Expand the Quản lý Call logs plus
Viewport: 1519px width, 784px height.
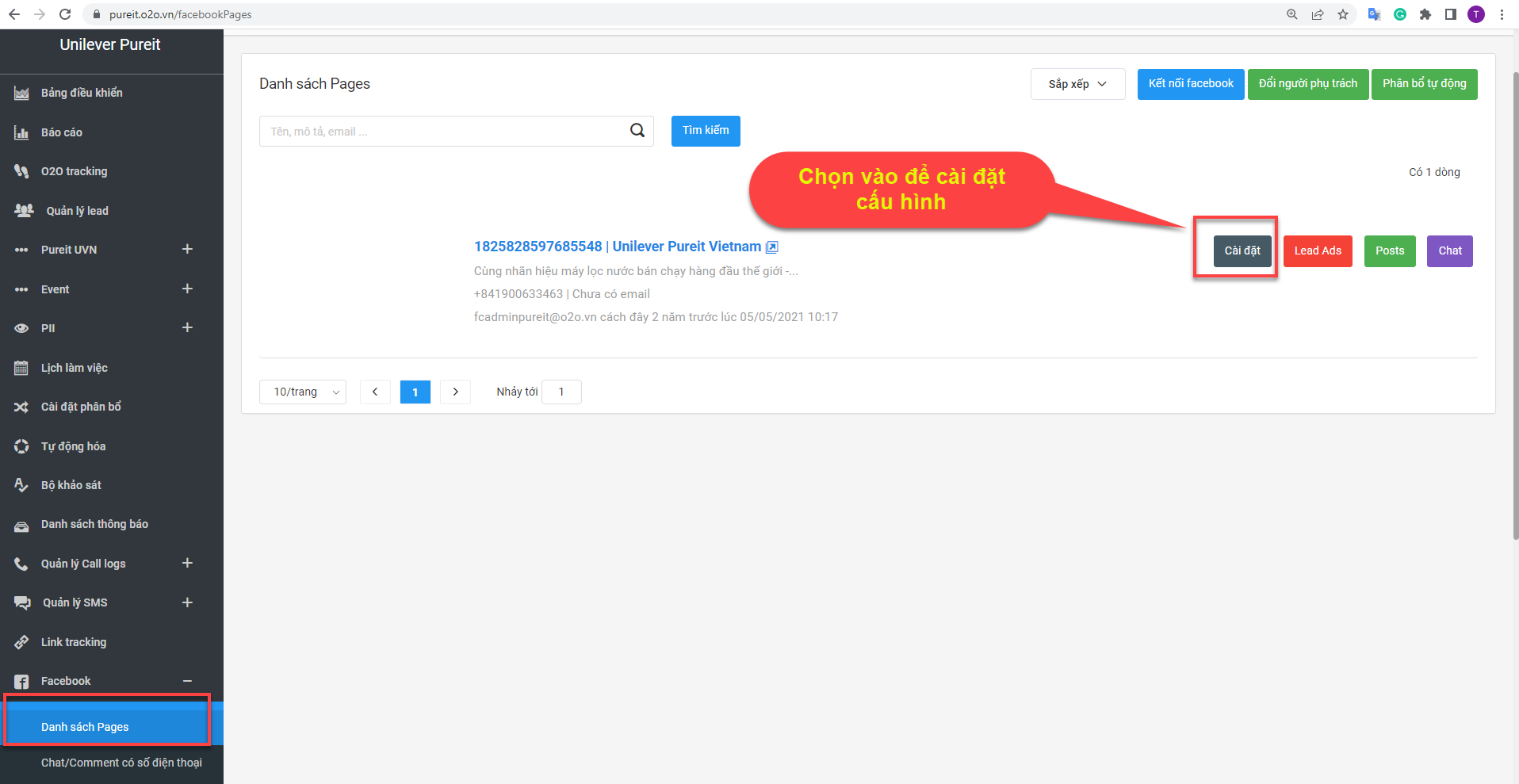click(x=187, y=563)
